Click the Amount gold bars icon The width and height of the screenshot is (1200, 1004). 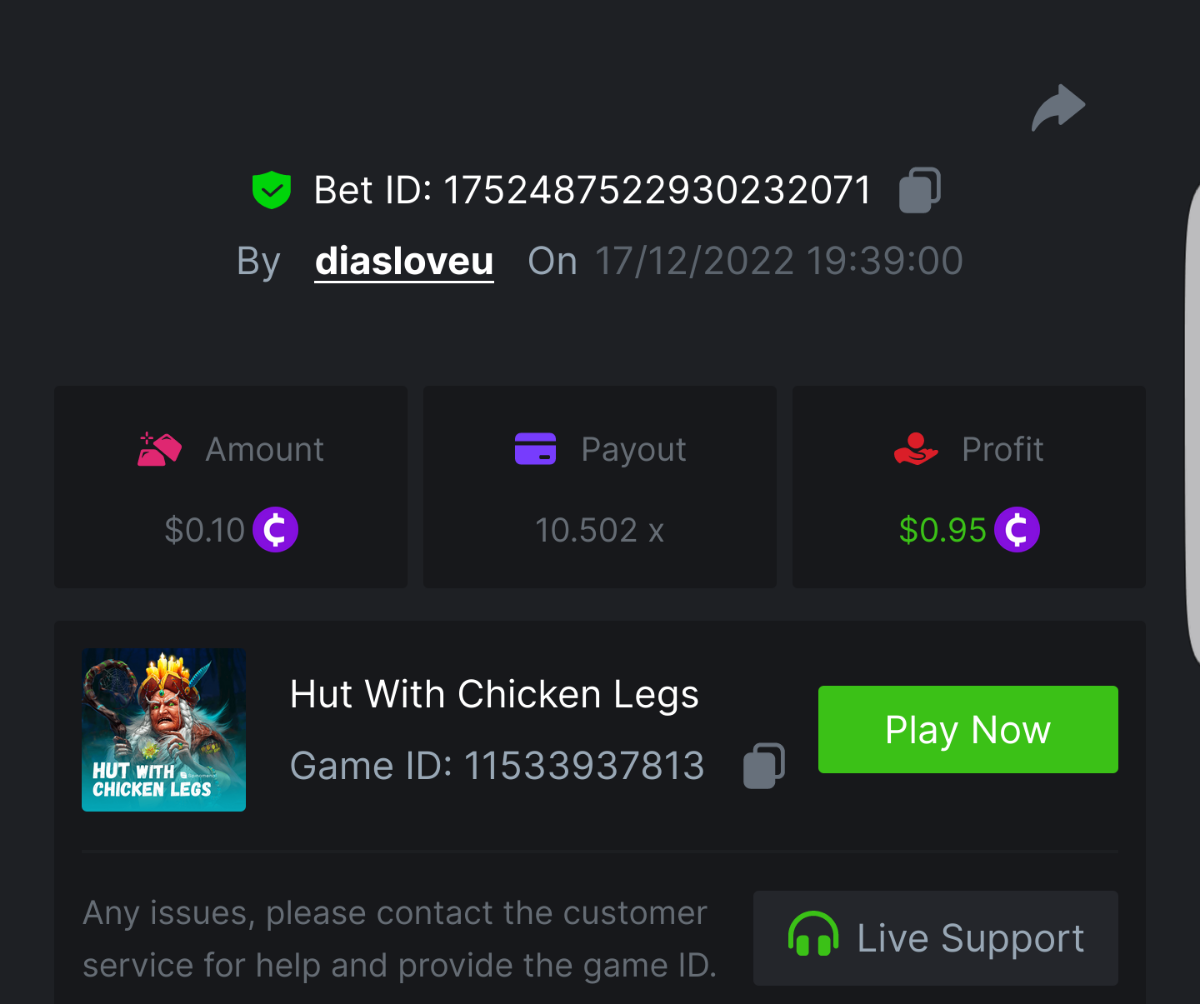(159, 450)
